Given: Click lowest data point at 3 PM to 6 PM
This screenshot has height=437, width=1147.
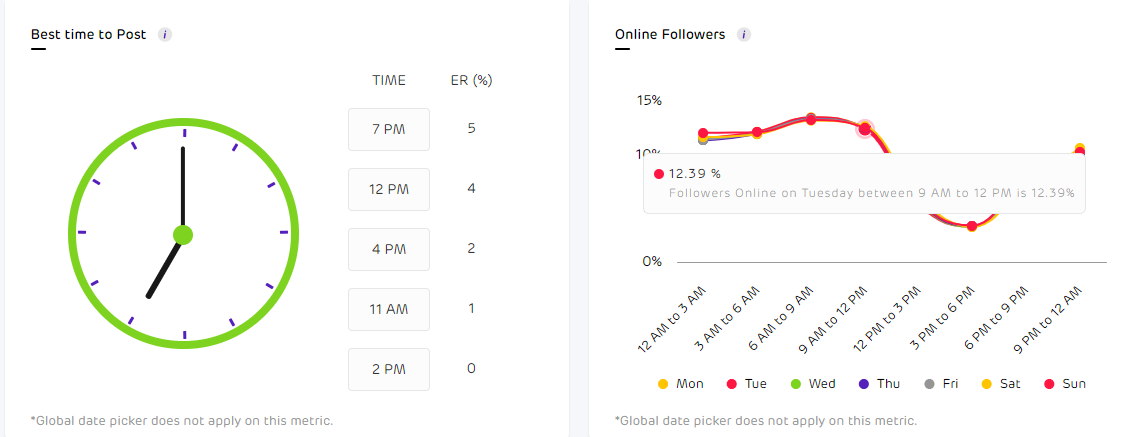Looking at the screenshot, I should pos(972,226).
